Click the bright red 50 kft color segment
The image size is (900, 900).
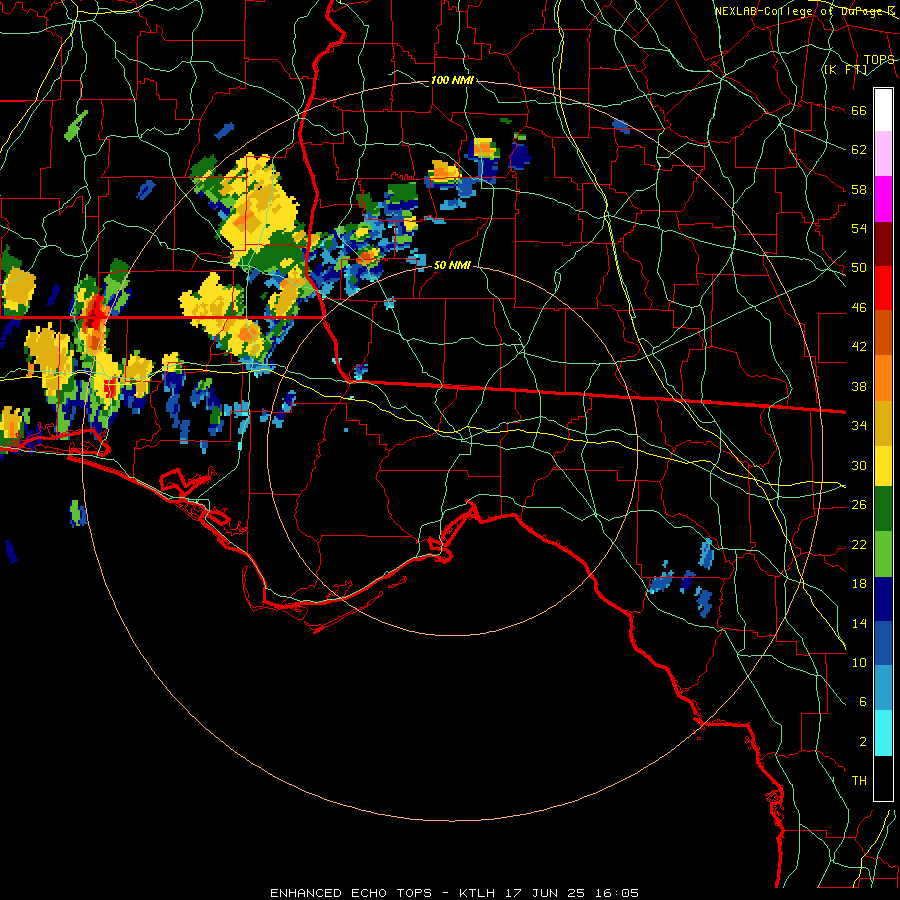click(883, 288)
